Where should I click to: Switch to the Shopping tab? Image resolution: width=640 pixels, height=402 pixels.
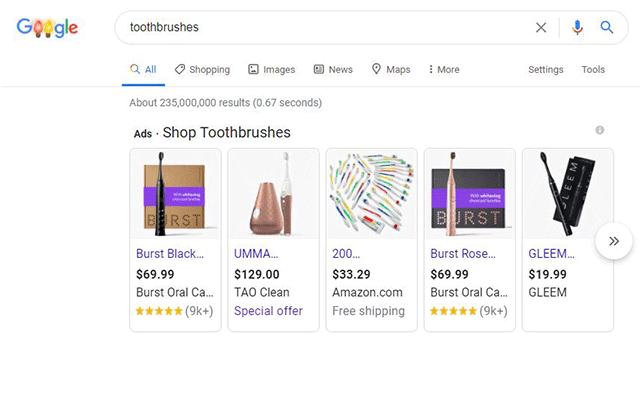coord(202,70)
